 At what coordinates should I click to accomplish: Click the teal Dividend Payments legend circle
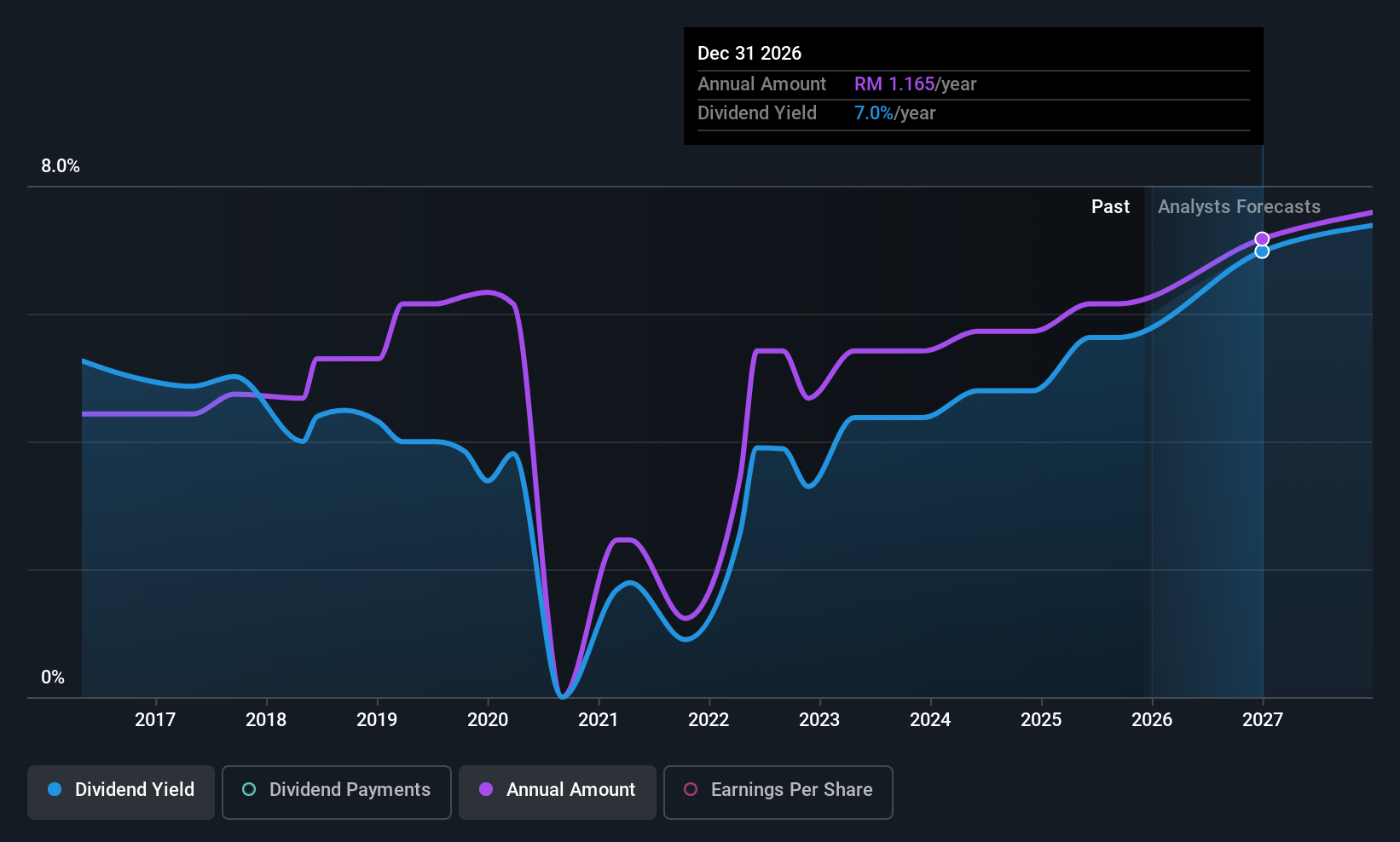(x=249, y=789)
